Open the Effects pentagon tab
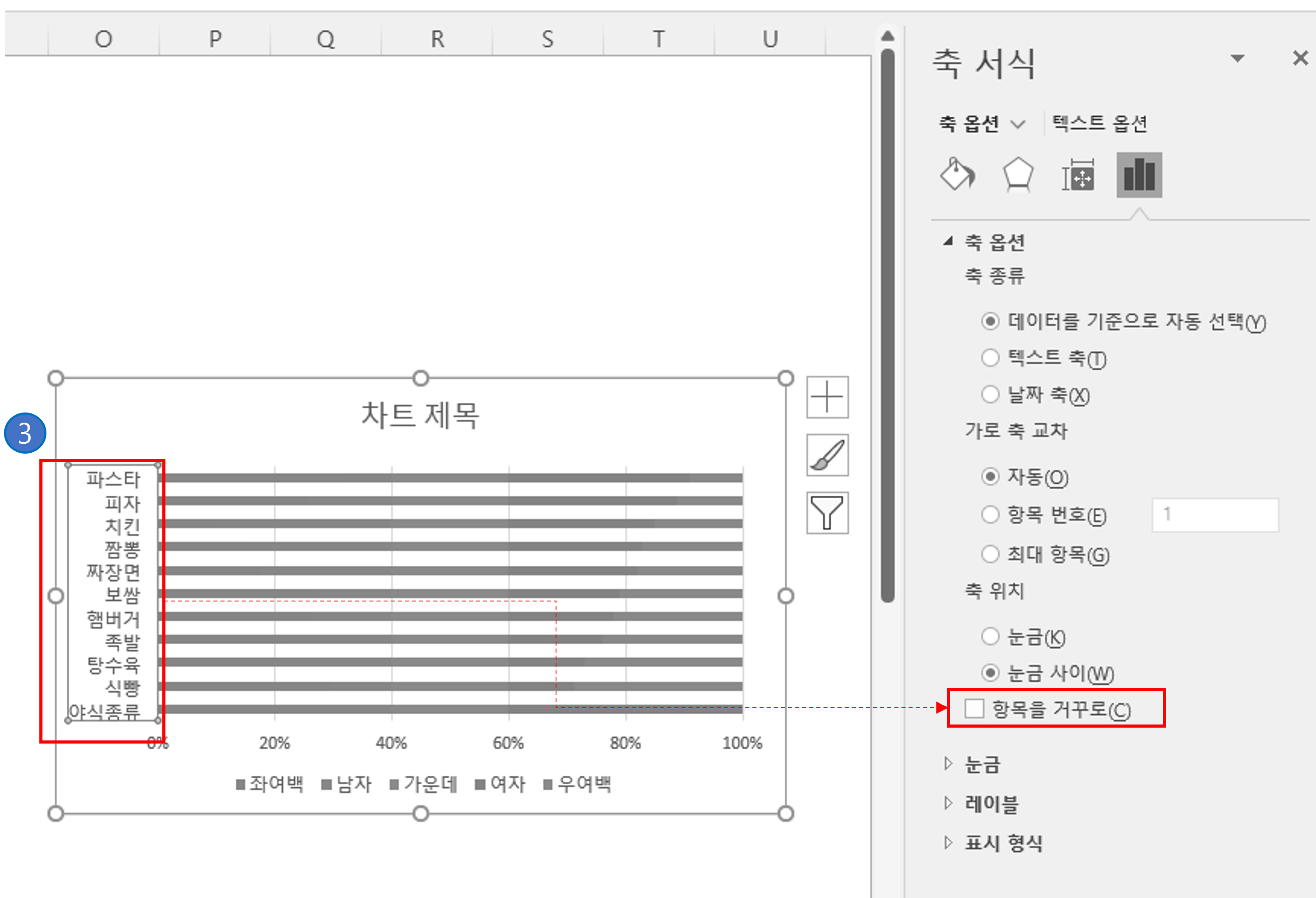 pos(1017,174)
